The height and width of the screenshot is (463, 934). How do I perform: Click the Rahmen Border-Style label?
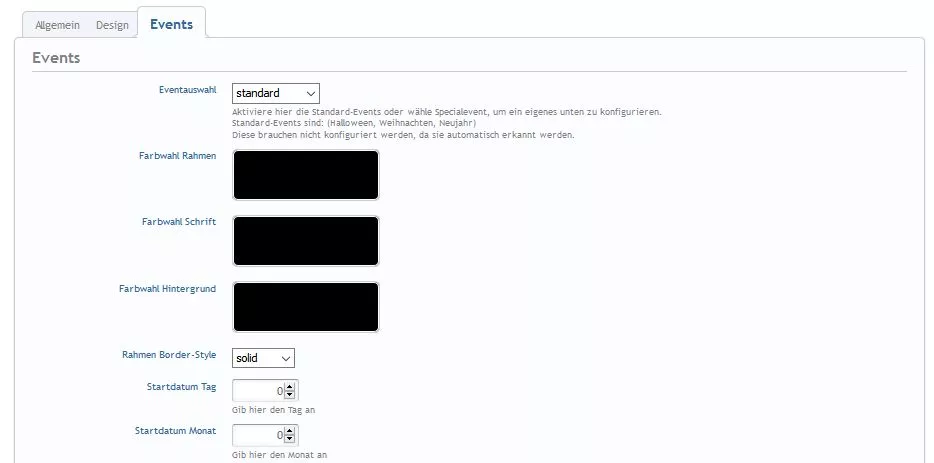(x=169, y=355)
